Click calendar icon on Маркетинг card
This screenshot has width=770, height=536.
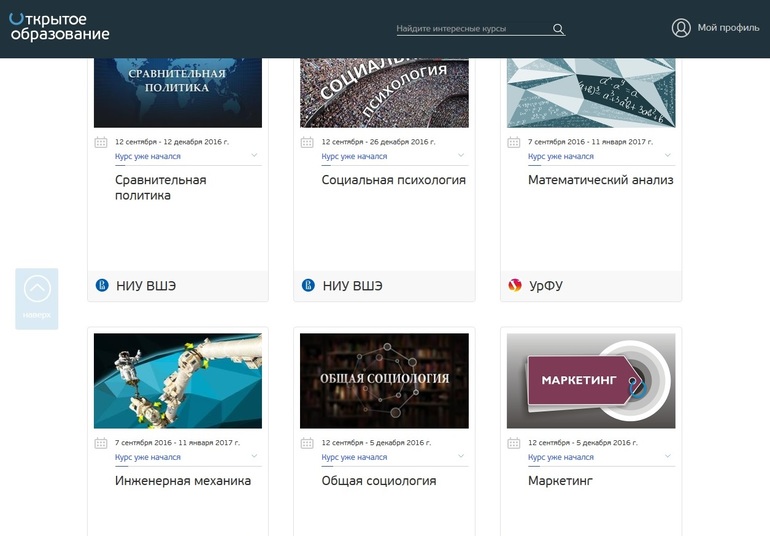[x=514, y=443]
